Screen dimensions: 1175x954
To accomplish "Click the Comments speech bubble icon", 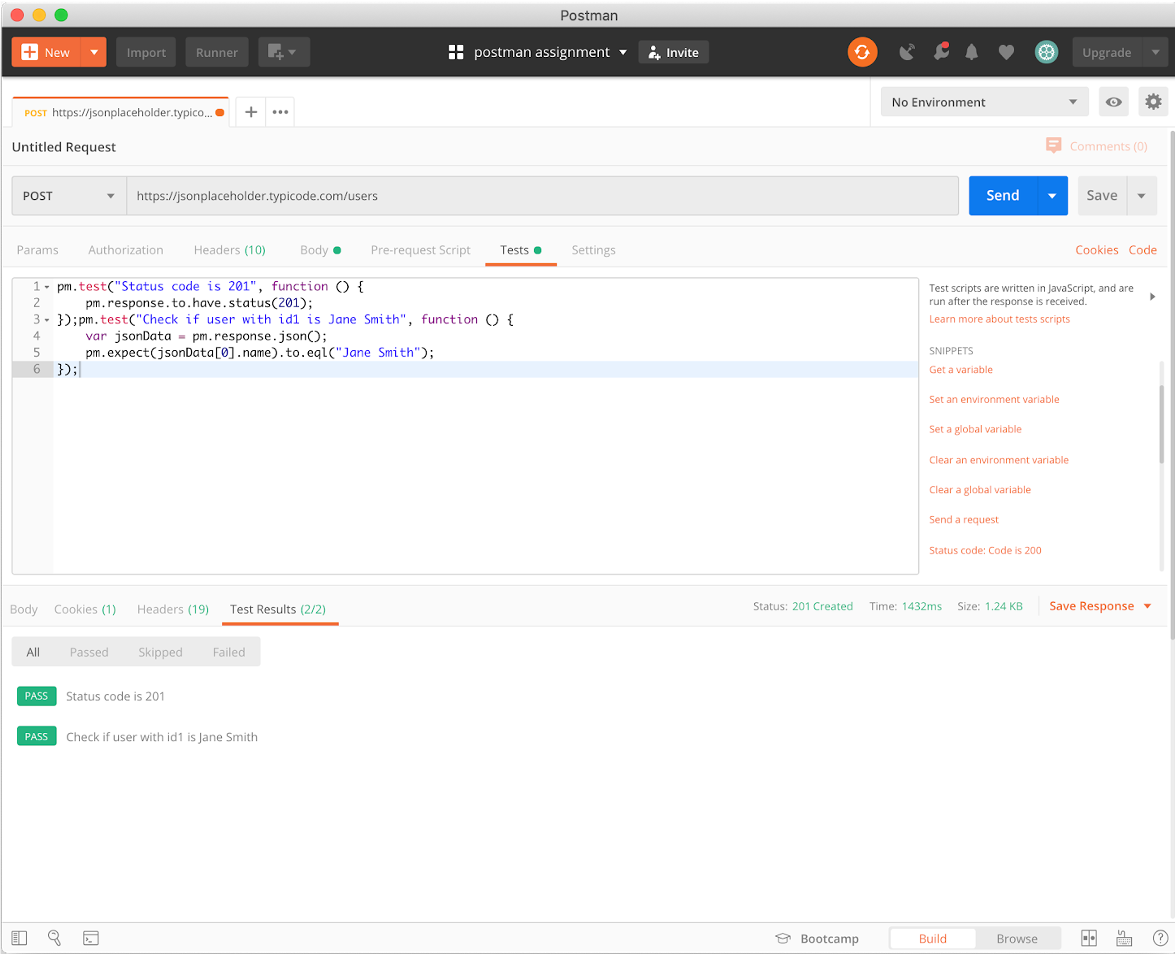I will click(1054, 145).
